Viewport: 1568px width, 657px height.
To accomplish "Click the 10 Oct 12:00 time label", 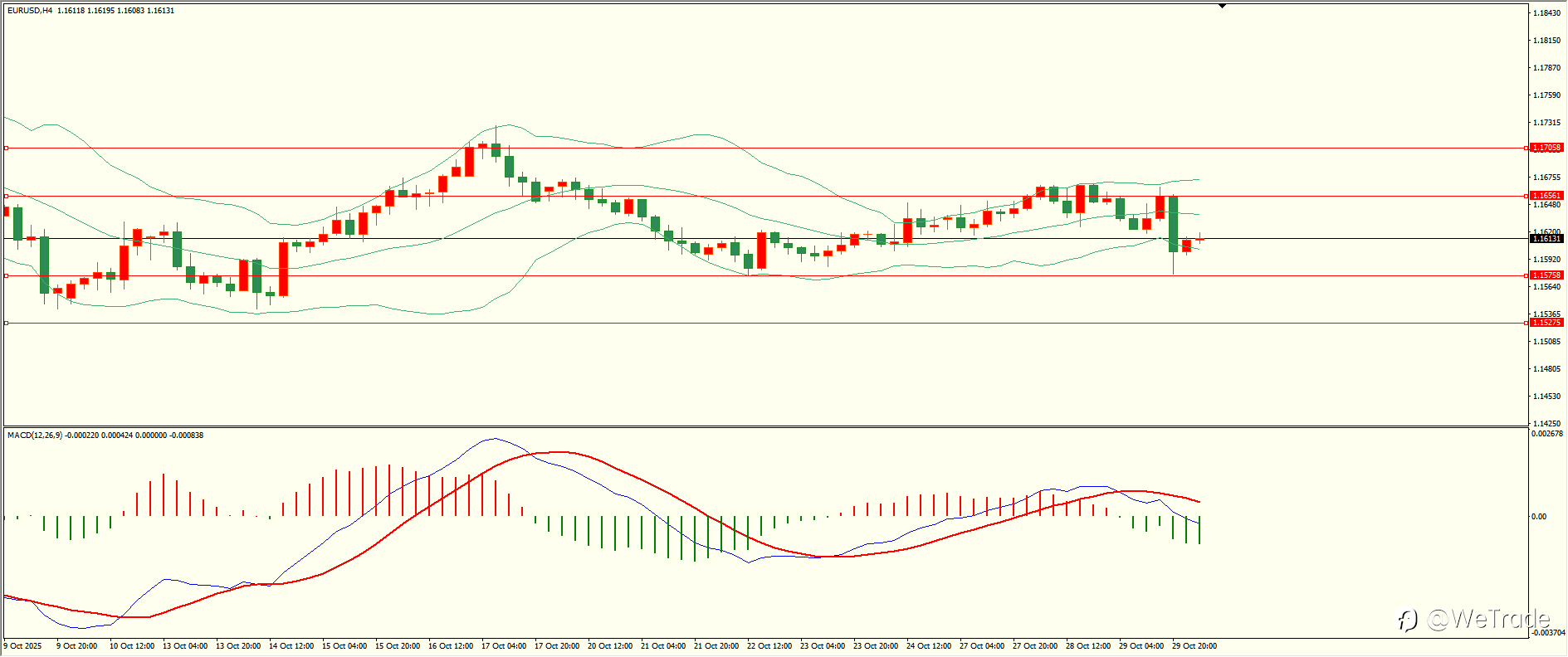I will coord(132,646).
